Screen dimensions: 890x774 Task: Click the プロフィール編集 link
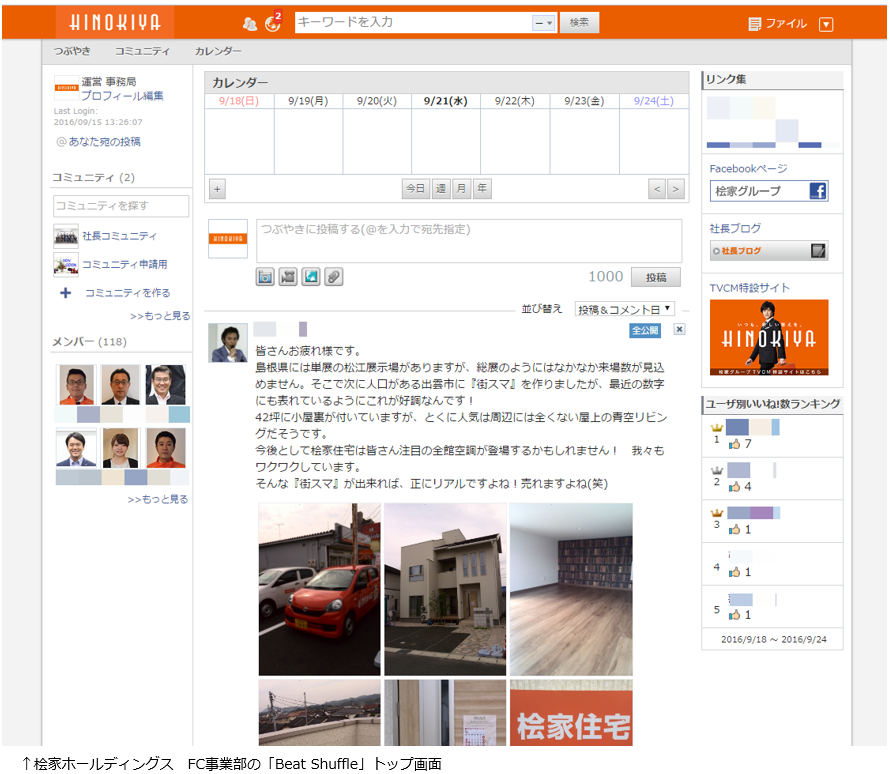(x=122, y=96)
